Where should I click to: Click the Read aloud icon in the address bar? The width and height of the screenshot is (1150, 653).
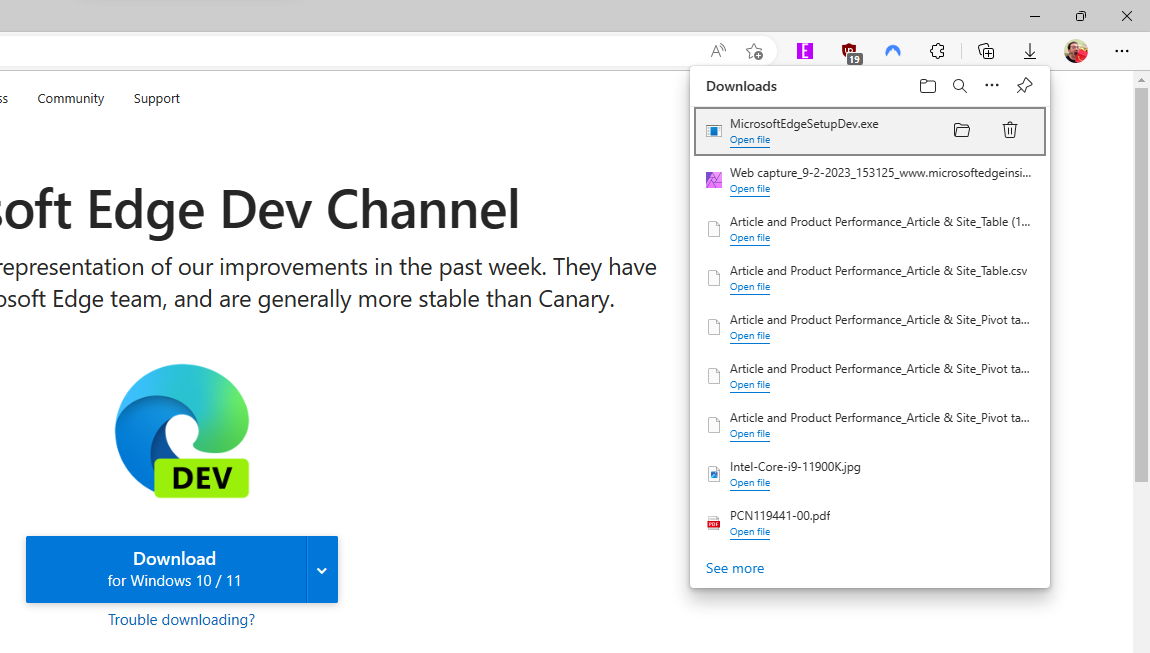point(718,51)
